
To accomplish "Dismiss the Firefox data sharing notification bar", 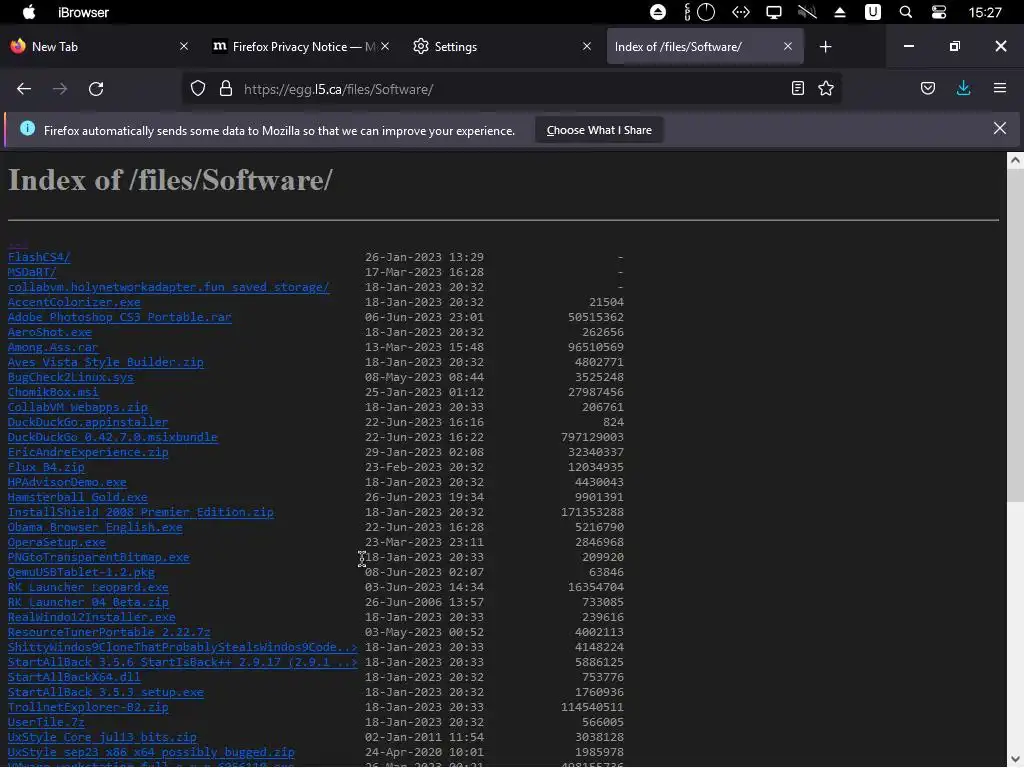I will 1000,128.
